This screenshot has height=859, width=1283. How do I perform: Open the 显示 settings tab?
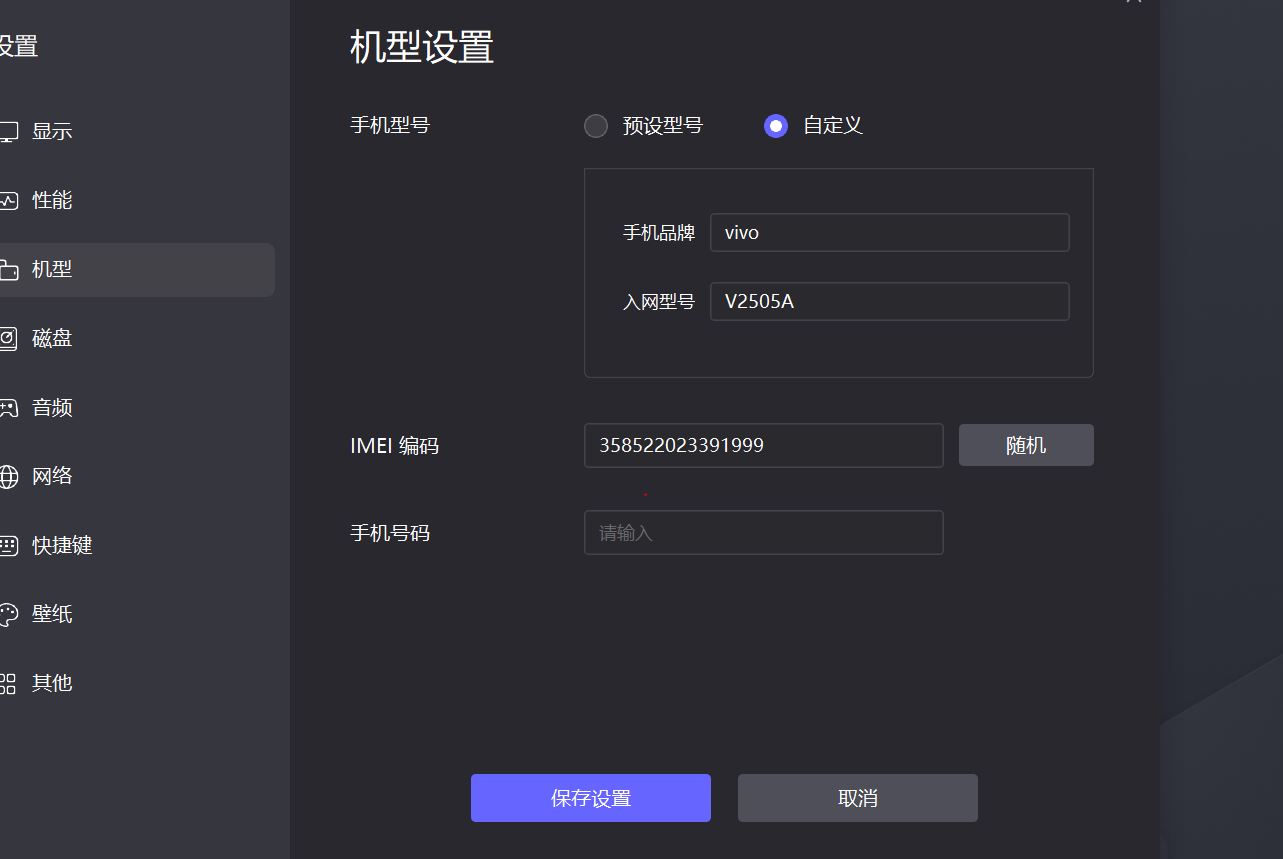point(52,131)
